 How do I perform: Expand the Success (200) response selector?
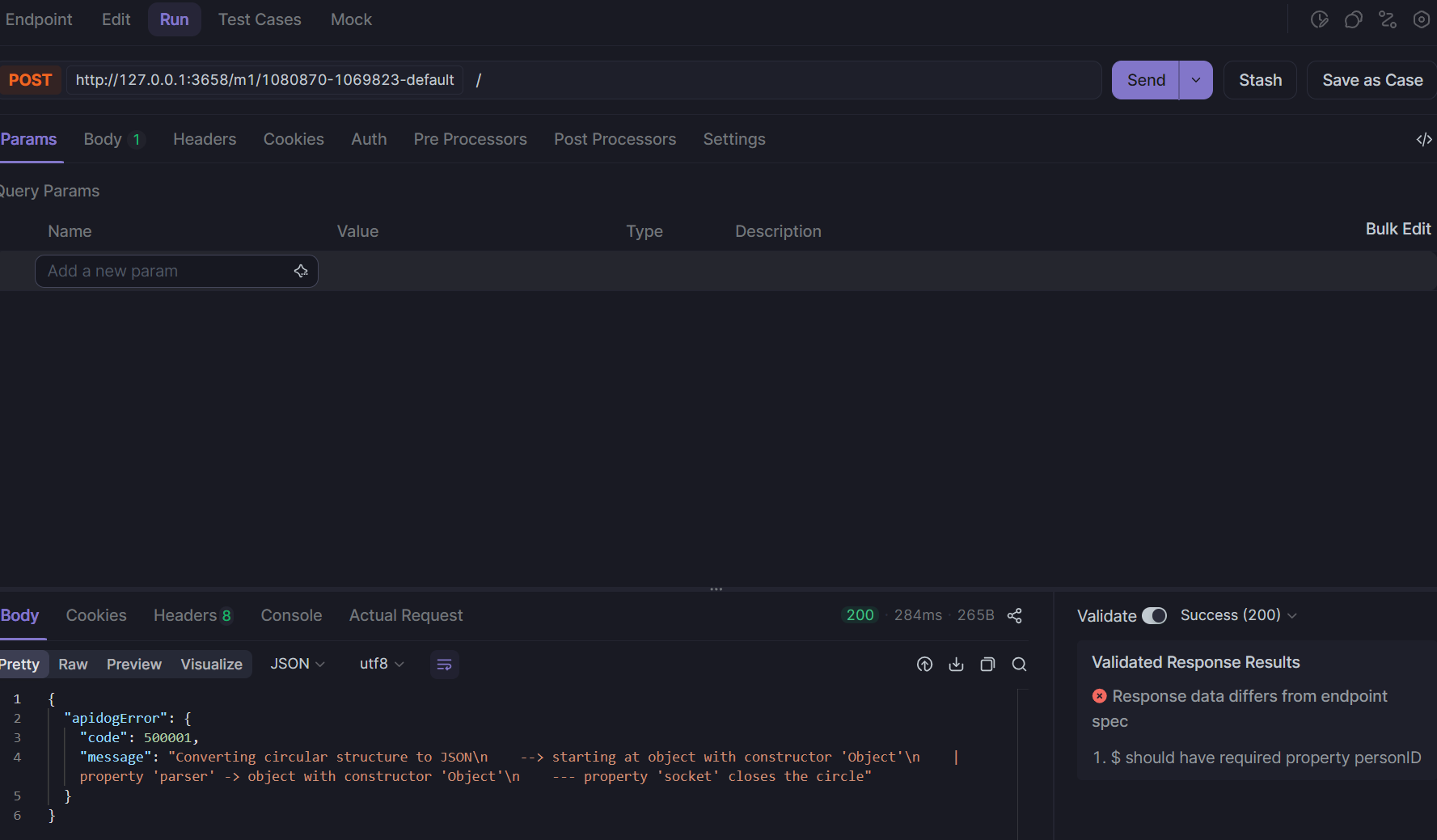point(1238,616)
